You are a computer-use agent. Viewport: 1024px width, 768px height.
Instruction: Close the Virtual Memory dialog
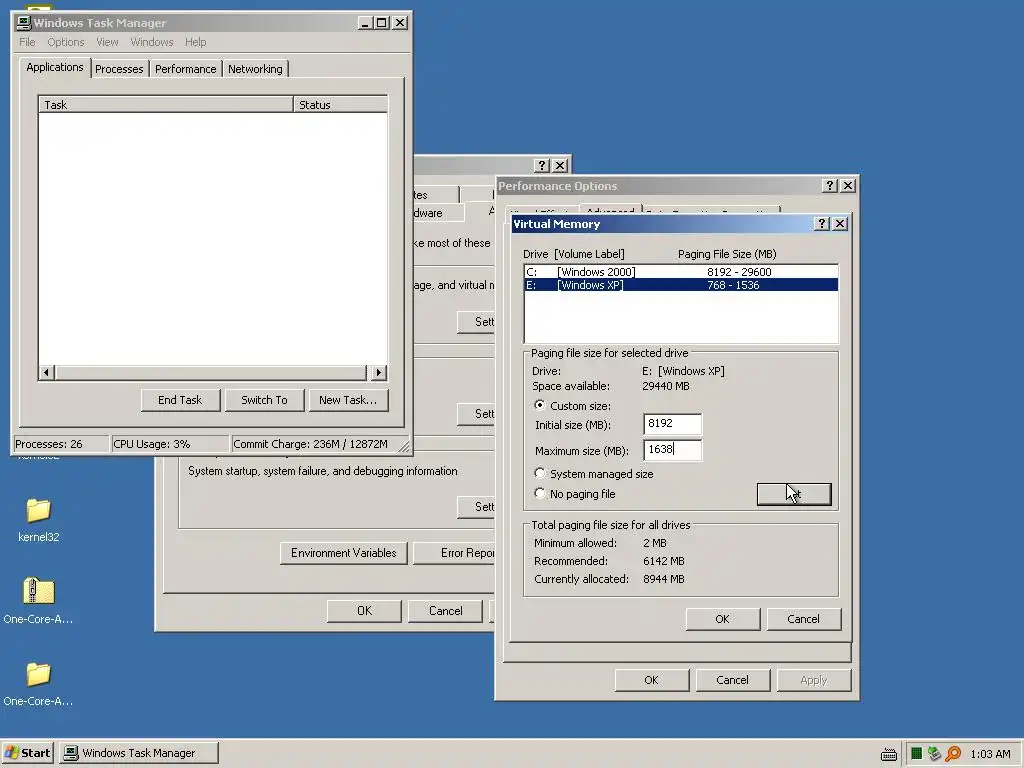840,224
